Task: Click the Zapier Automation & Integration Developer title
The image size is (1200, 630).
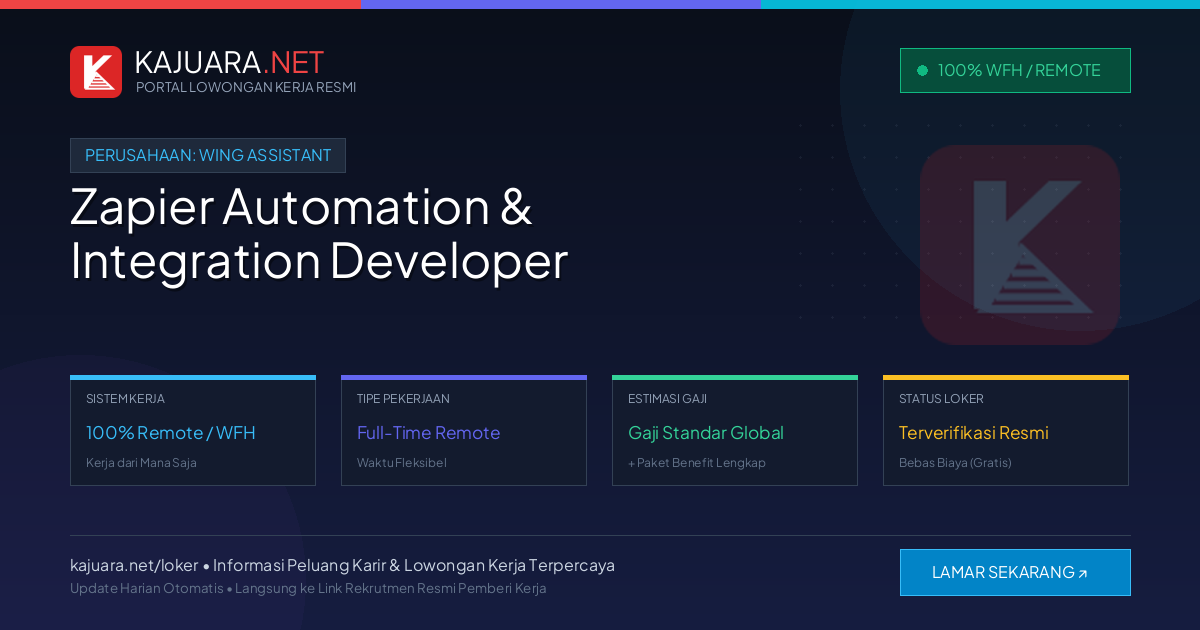Action: [319, 233]
